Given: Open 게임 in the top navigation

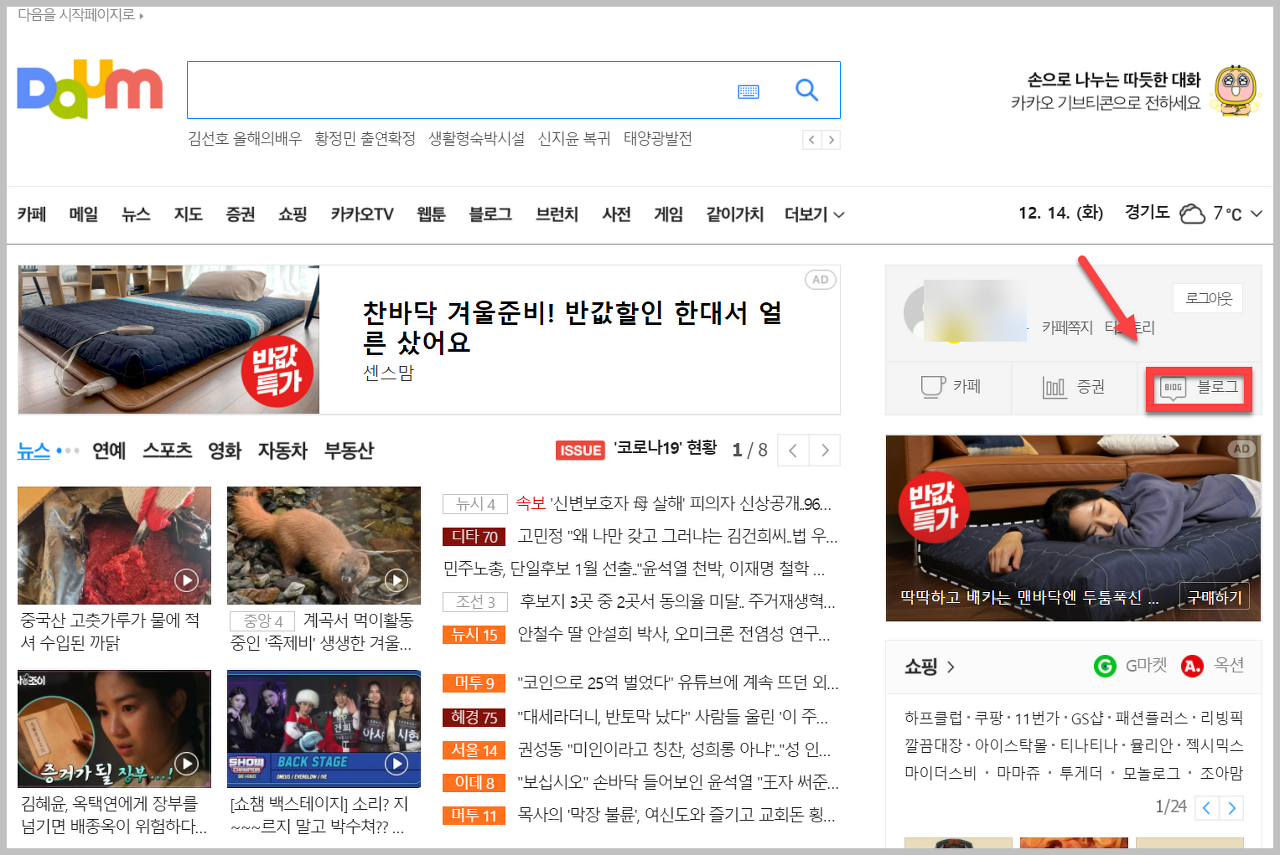Looking at the screenshot, I should pos(669,214).
